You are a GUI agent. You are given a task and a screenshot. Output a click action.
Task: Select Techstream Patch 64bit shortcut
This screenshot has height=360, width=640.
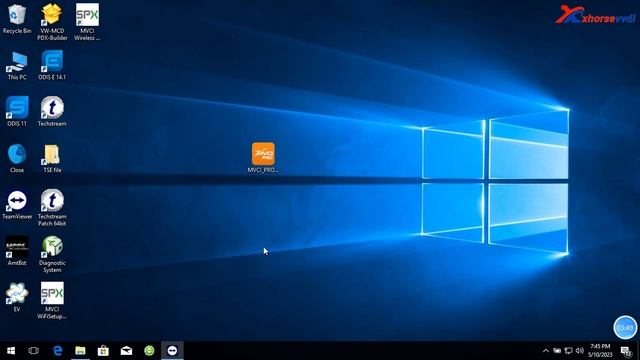pos(52,208)
